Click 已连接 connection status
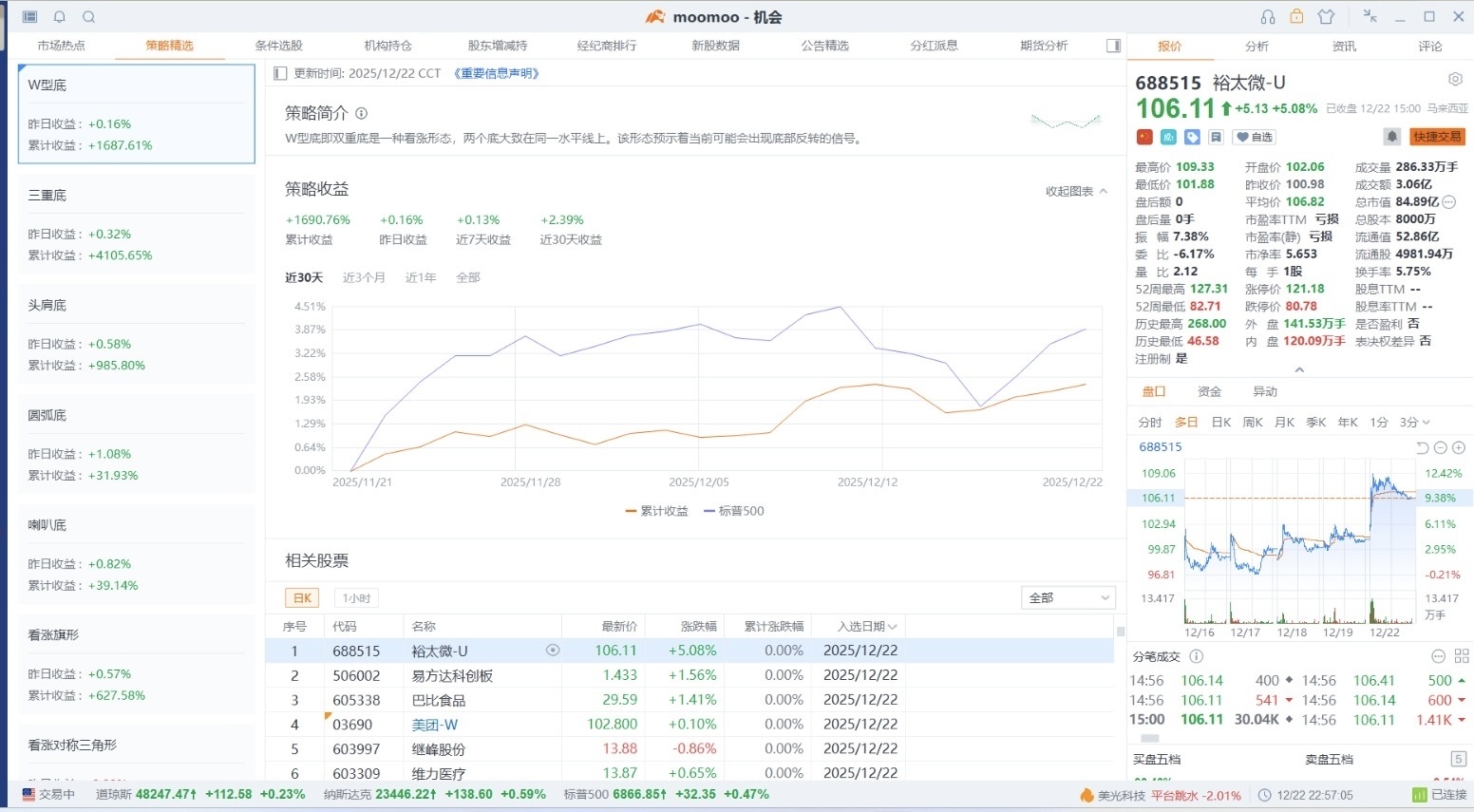The image size is (1474, 812). tap(1440, 795)
